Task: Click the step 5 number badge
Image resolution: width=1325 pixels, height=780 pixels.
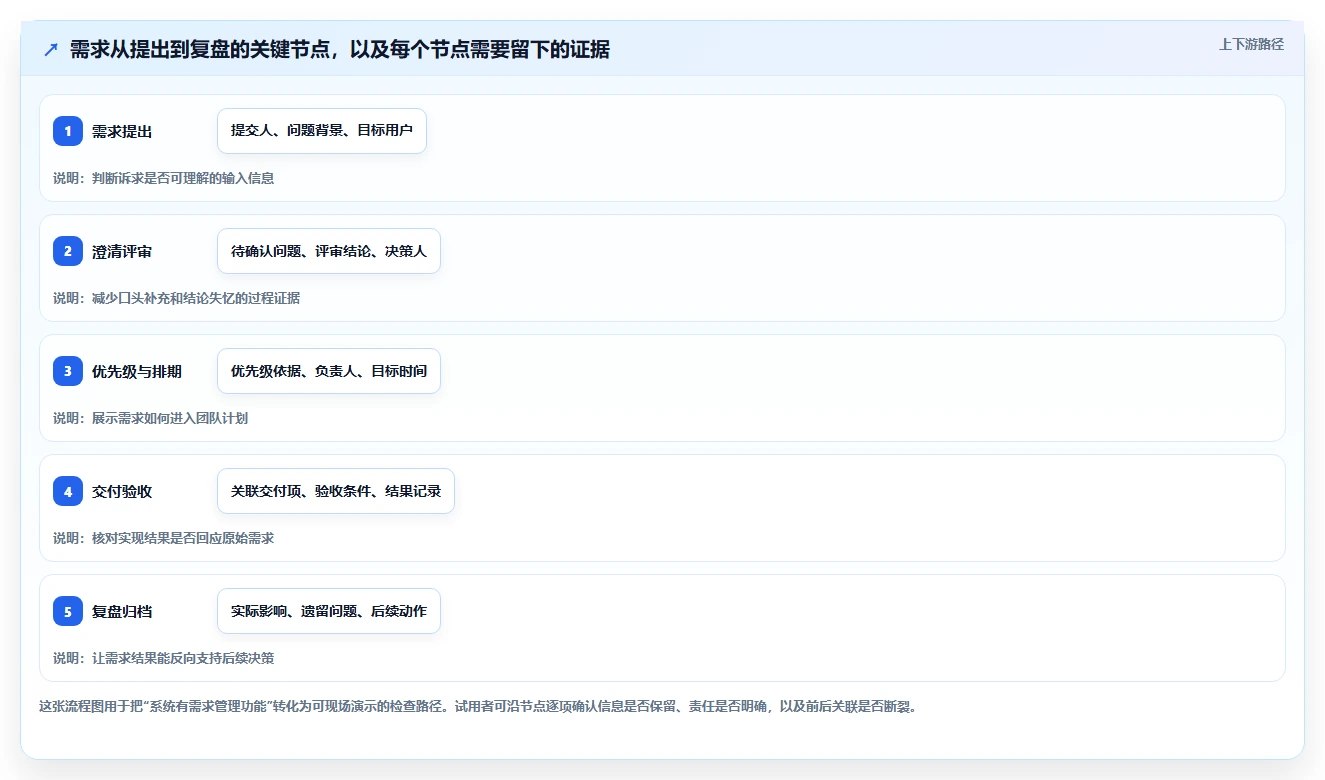Action: (68, 611)
